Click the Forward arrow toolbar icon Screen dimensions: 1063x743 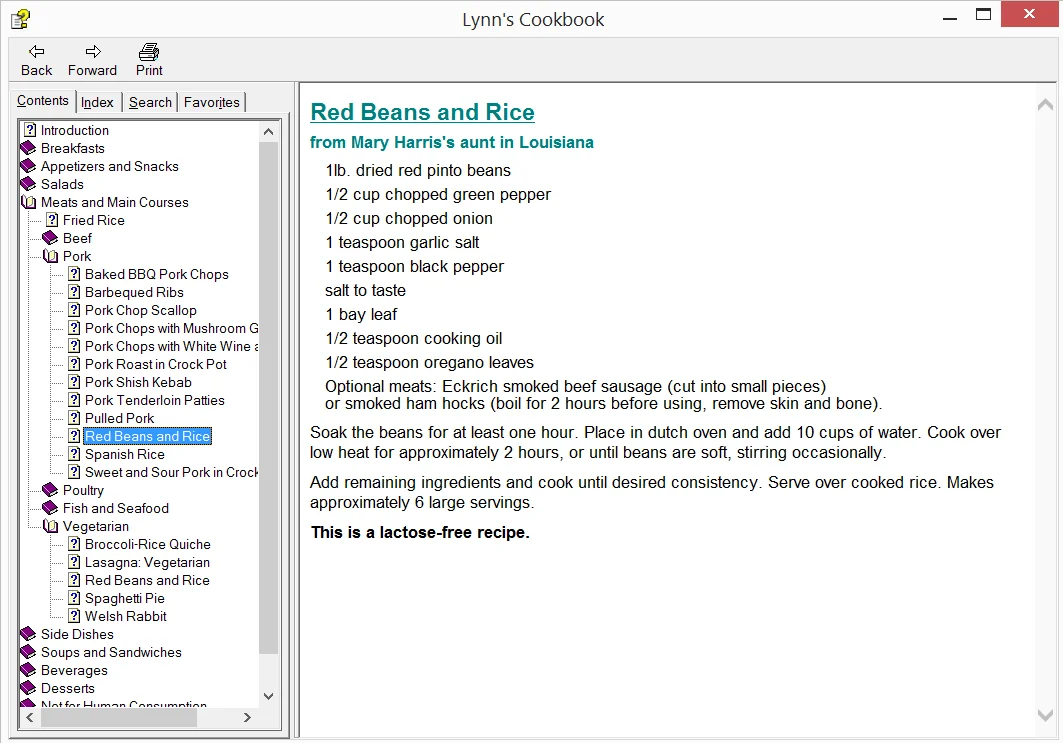[93, 52]
